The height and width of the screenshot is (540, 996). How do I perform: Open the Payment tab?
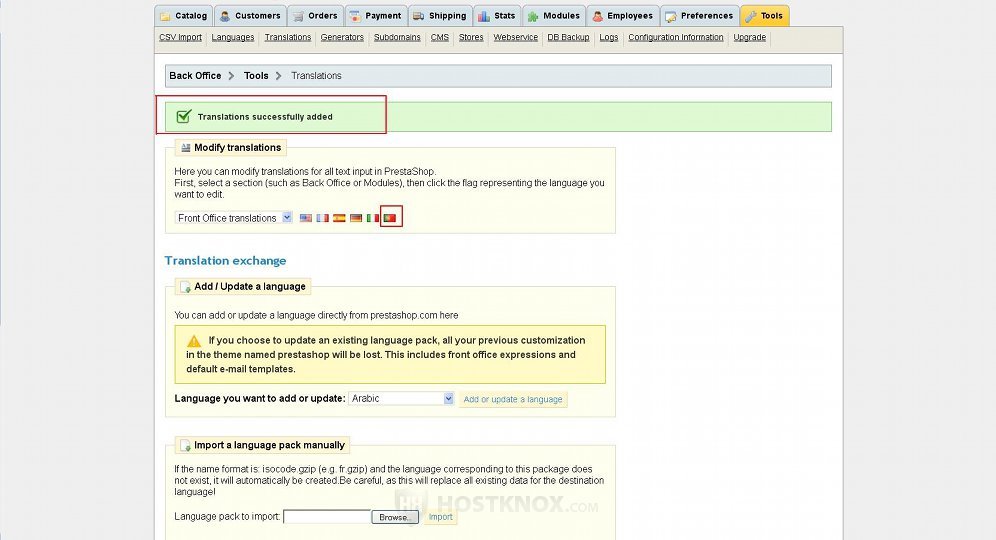point(375,16)
